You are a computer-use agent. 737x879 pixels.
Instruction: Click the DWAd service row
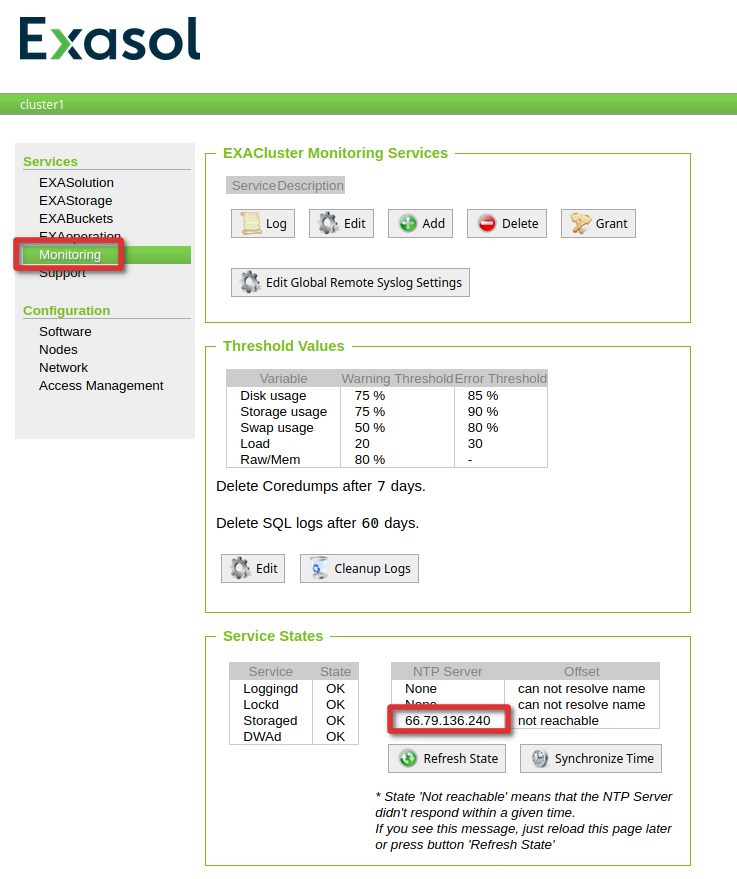(294, 737)
